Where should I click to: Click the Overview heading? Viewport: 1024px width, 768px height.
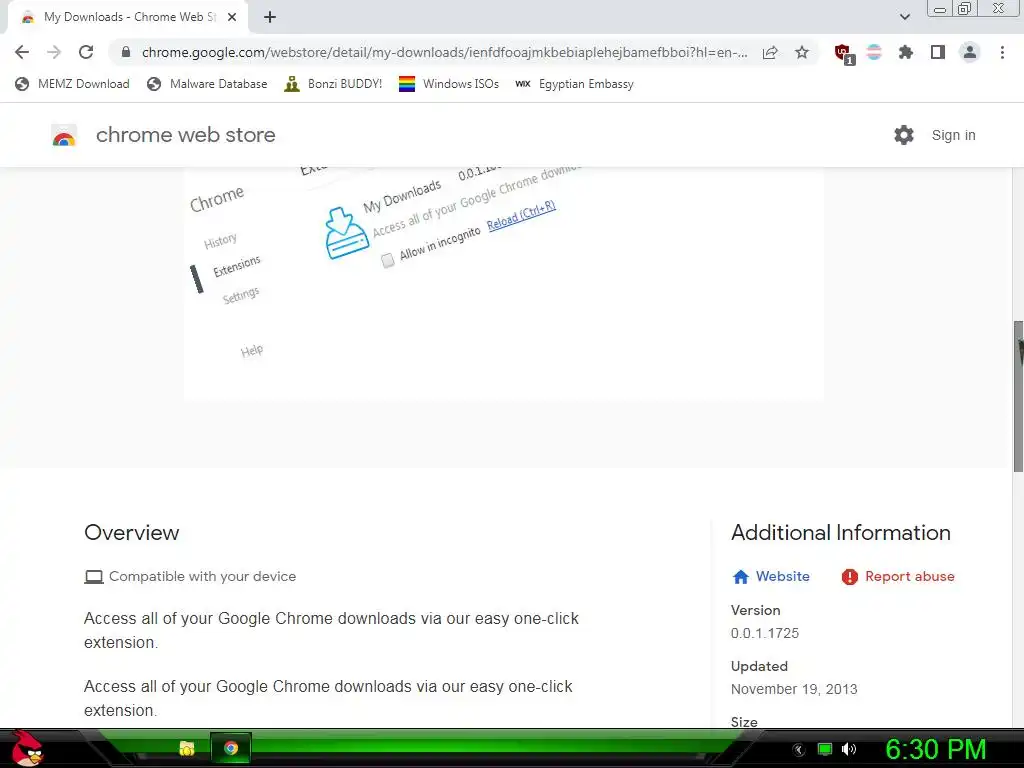131,532
